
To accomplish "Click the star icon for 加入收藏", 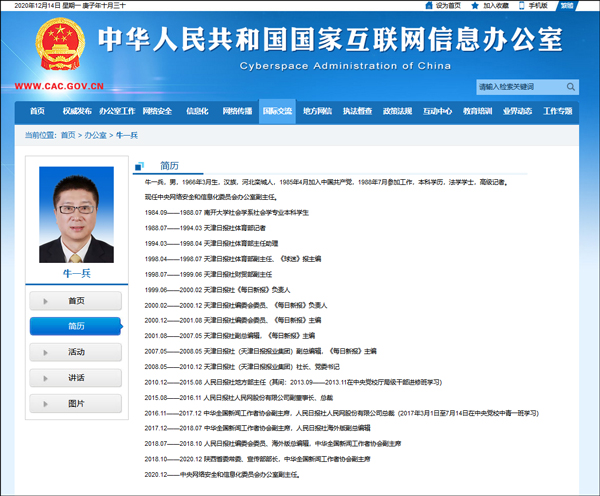I will coord(475,5).
